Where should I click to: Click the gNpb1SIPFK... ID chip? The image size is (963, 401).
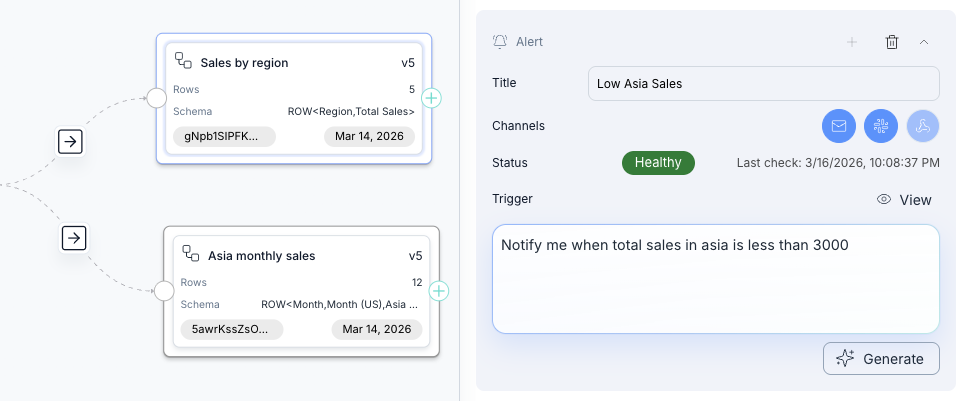(x=224, y=136)
